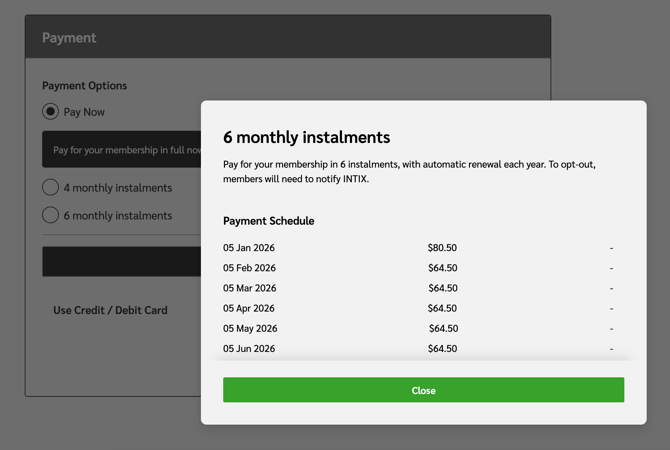The height and width of the screenshot is (450, 670).
Task: Click the $64.50 amount for 05 Jun 2026
Action: 442,348
